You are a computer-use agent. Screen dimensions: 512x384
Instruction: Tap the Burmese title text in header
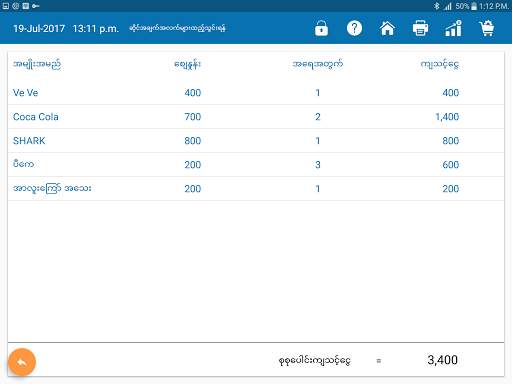[x=177, y=28]
